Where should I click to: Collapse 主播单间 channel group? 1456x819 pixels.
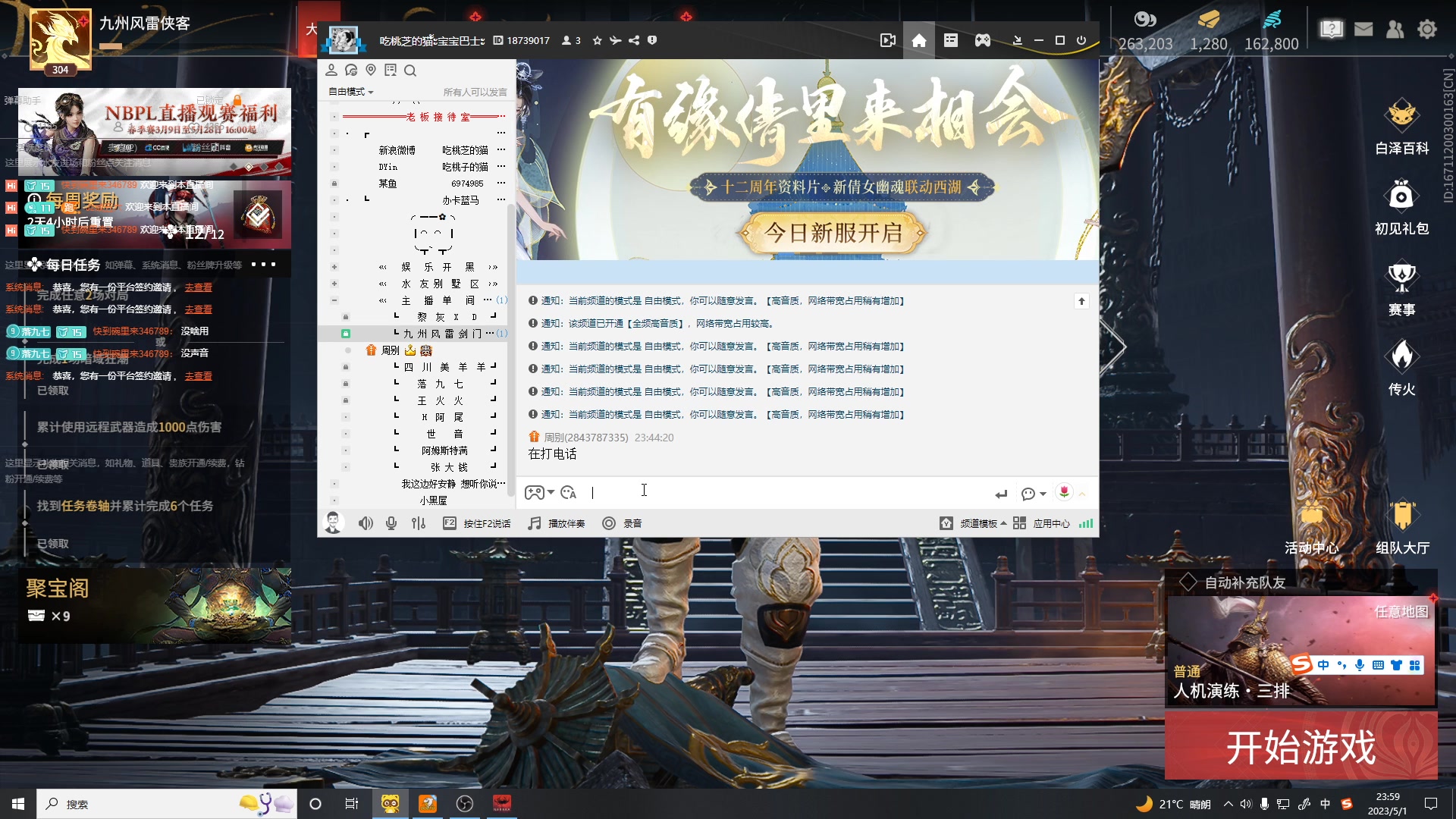(334, 300)
